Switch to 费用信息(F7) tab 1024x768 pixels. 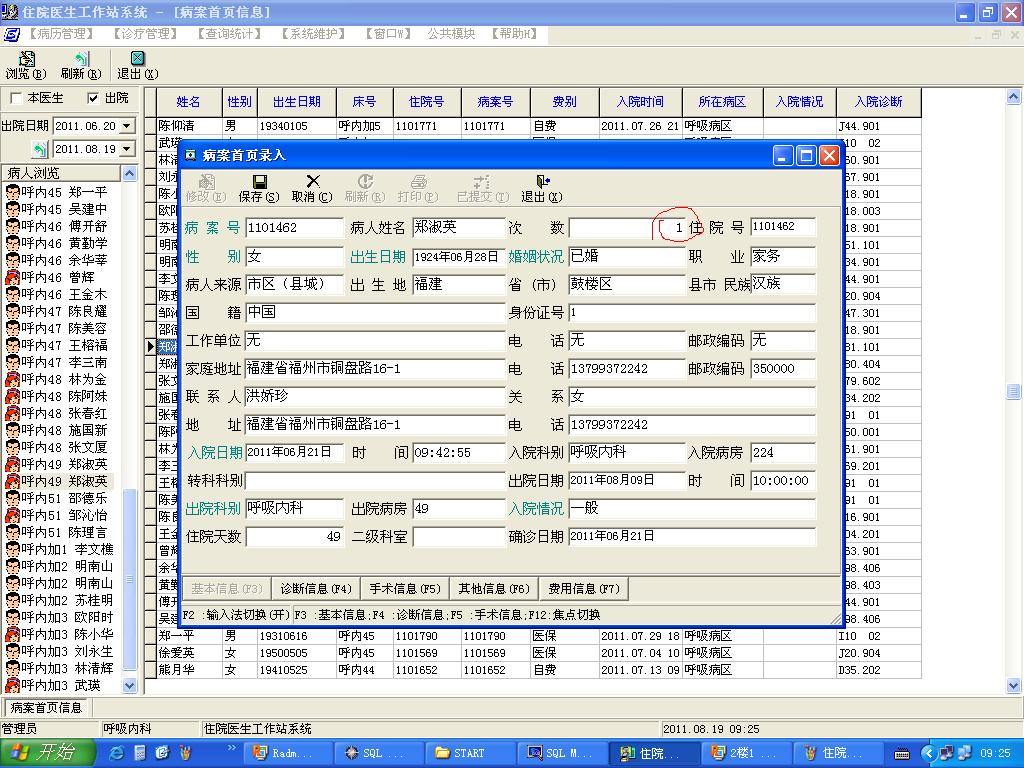pyautogui.click(x=584, y=588)
